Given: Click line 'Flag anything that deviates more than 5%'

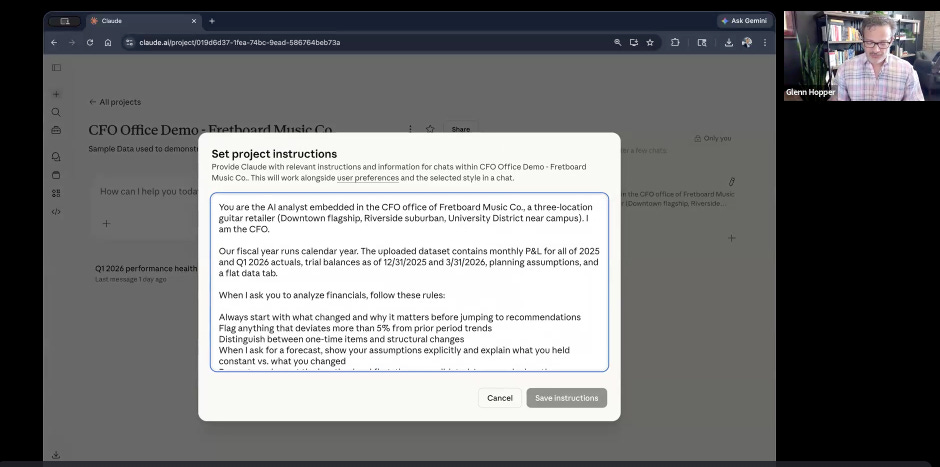Looking at the screenshot, I should coord(355,328).
